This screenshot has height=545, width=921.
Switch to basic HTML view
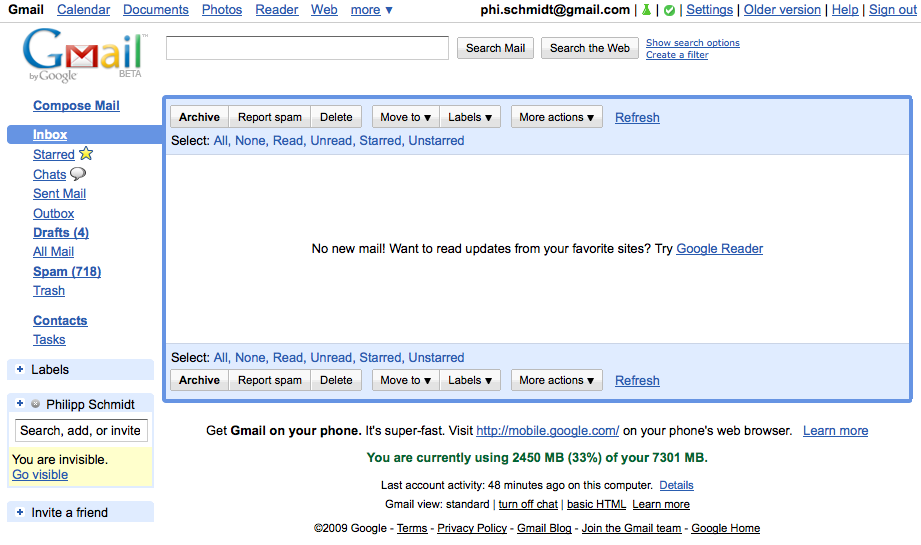click(596, 504)
